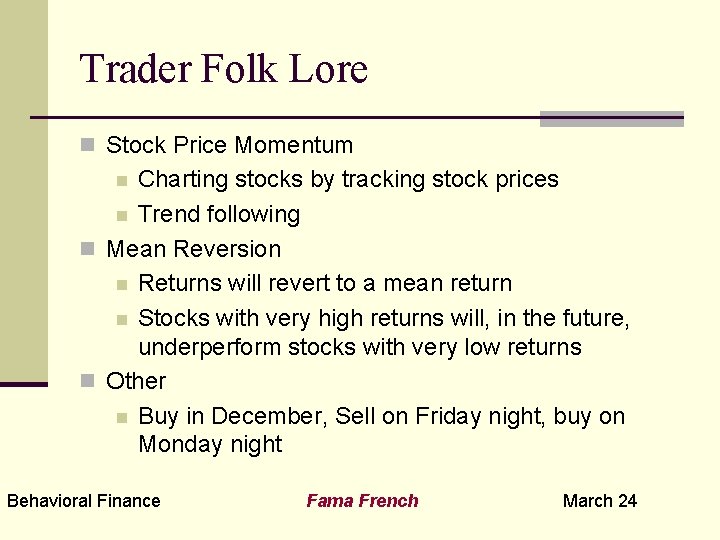Click the Fama French footer label
Viewport: 720px width, 540px height.
(362, 501)
